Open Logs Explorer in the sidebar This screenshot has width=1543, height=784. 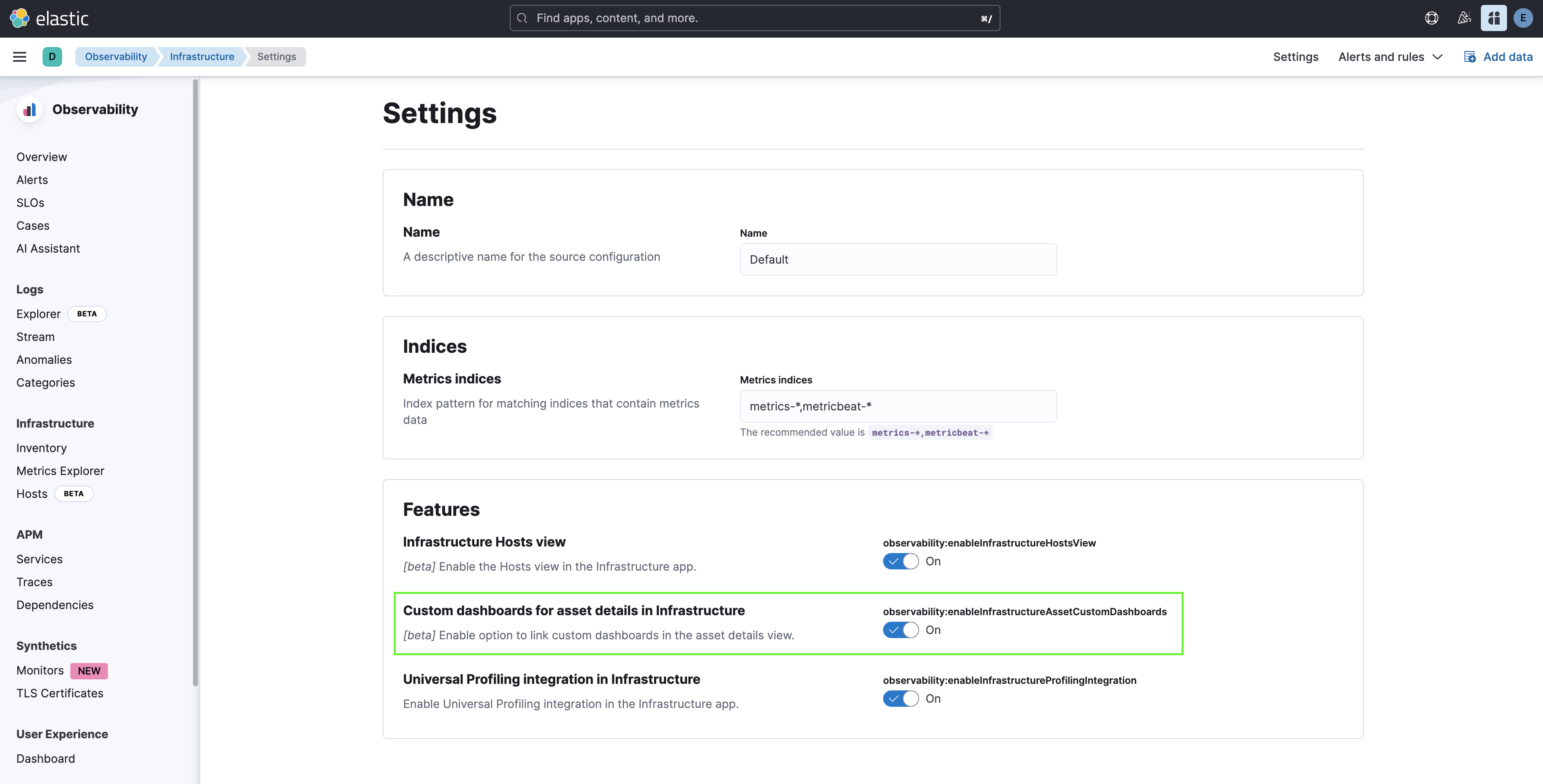click(x=38, y=314)
